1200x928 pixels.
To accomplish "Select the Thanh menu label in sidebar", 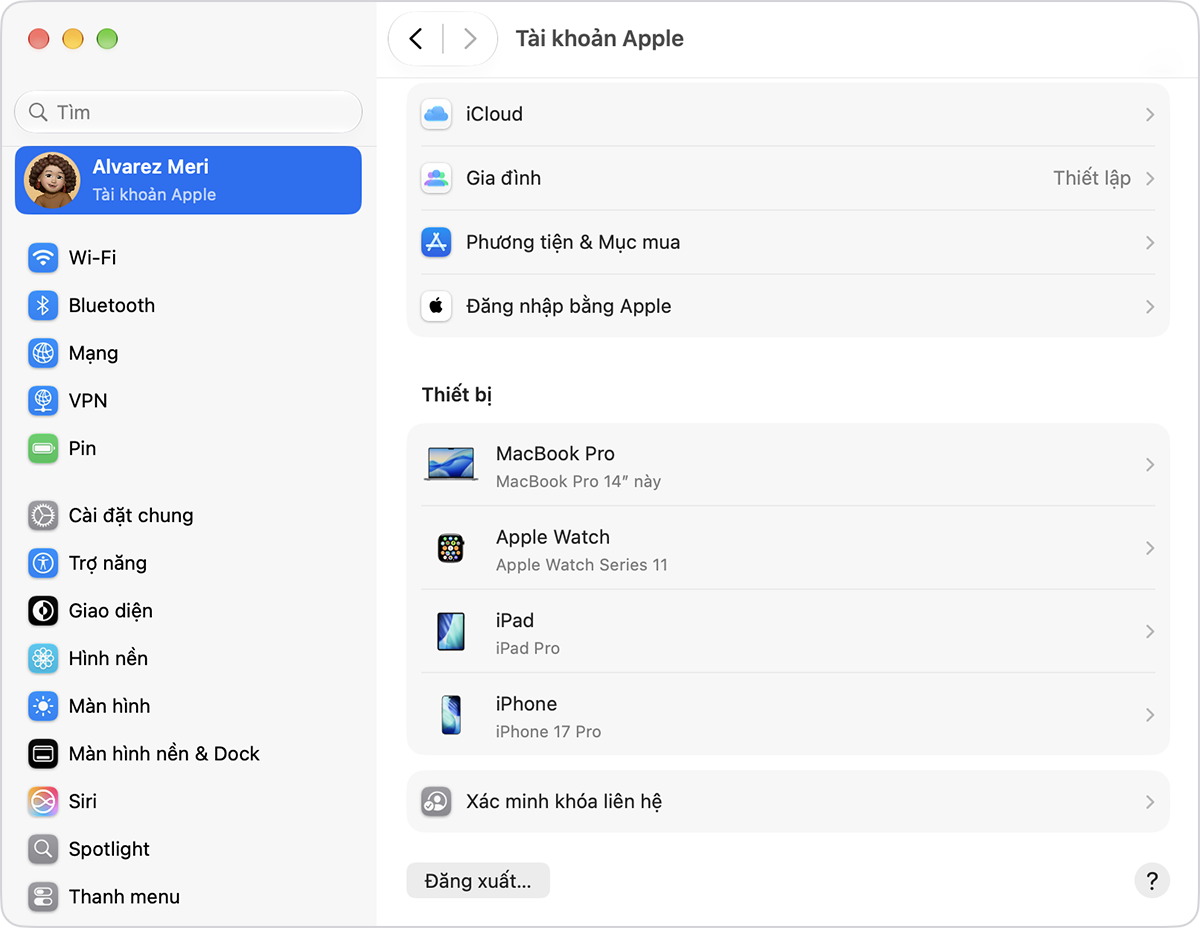I will click(124, 897).
